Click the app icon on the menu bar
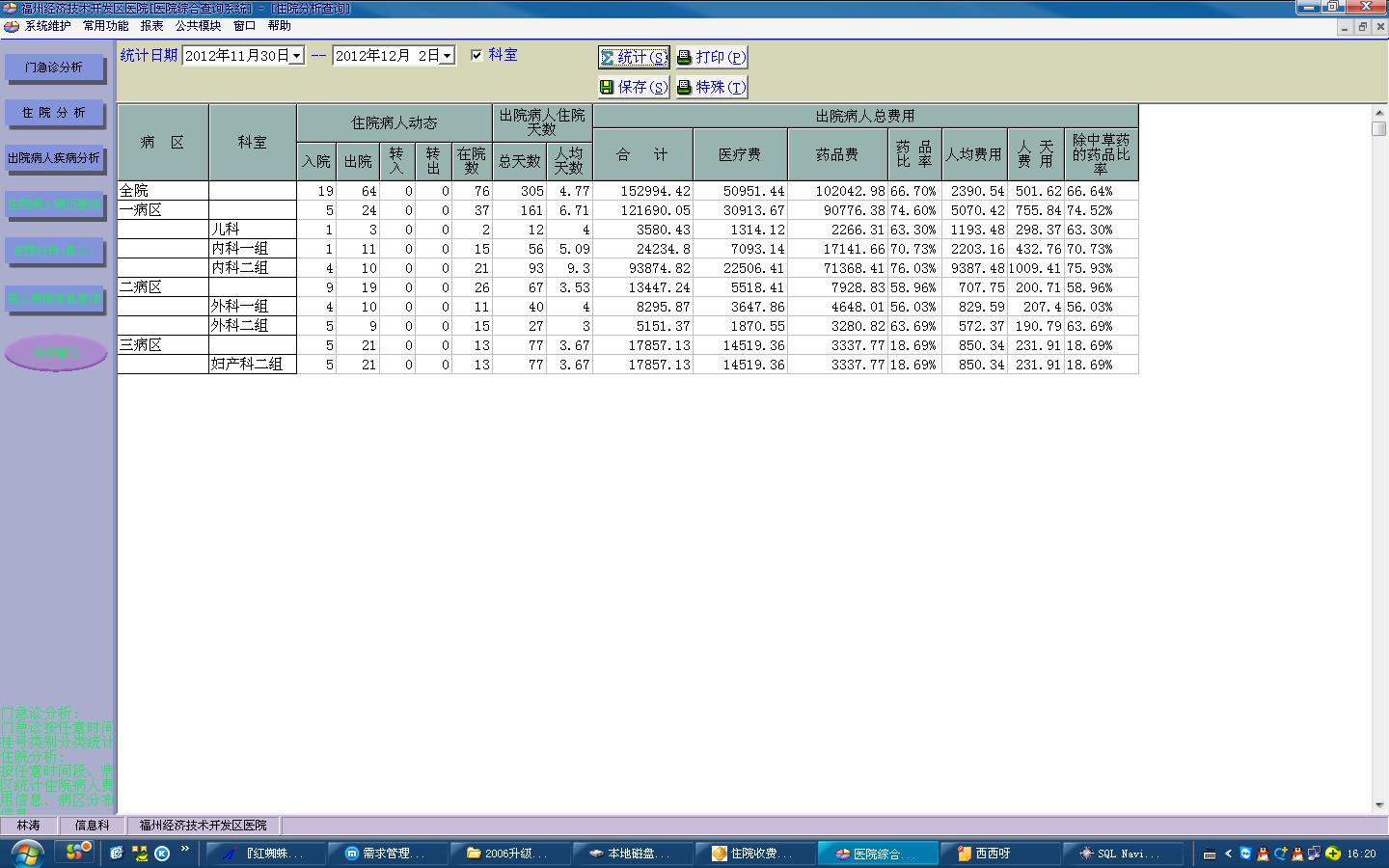This screenshot has width=1389, height=868. tap(11, 26)
